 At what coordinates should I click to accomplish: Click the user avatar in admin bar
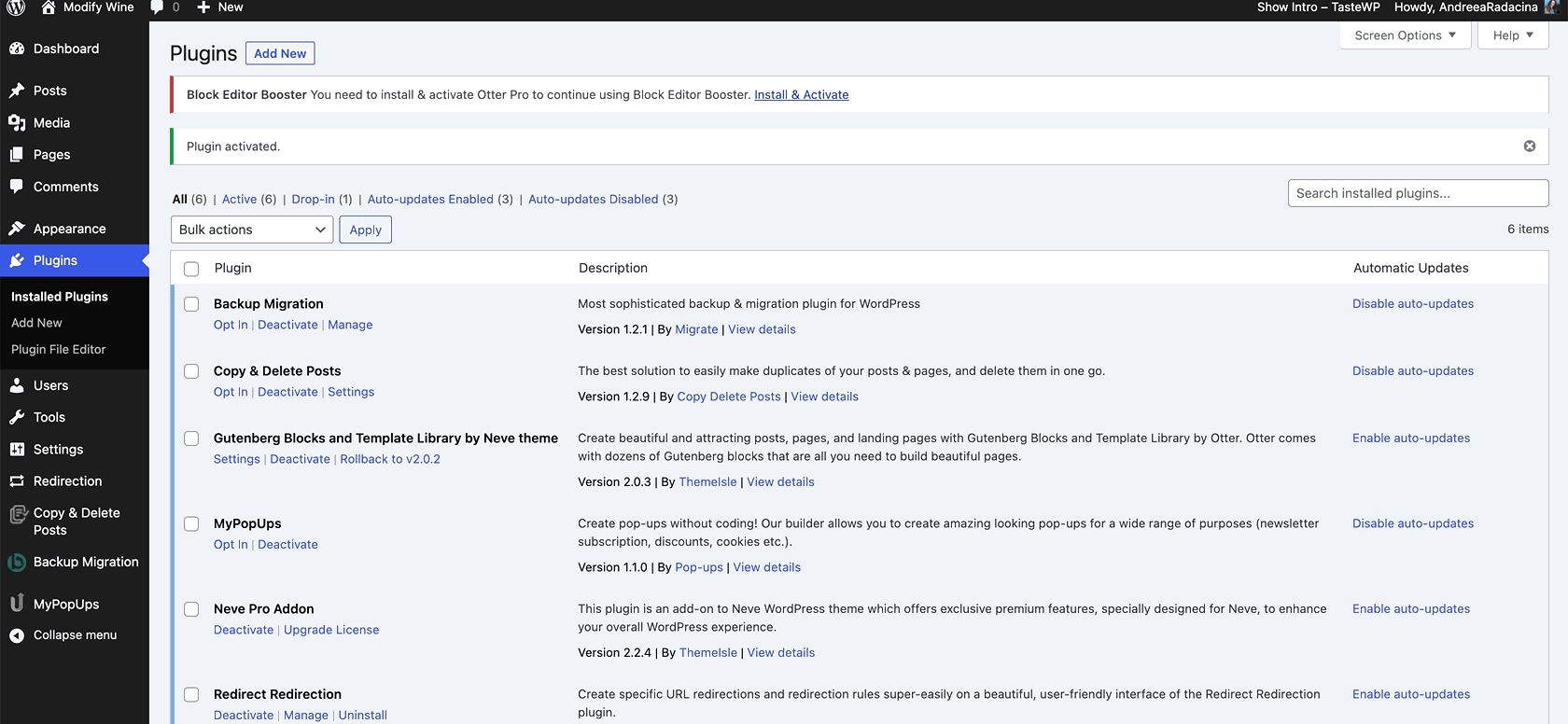pyautogui.click(x=1551, y=7)
